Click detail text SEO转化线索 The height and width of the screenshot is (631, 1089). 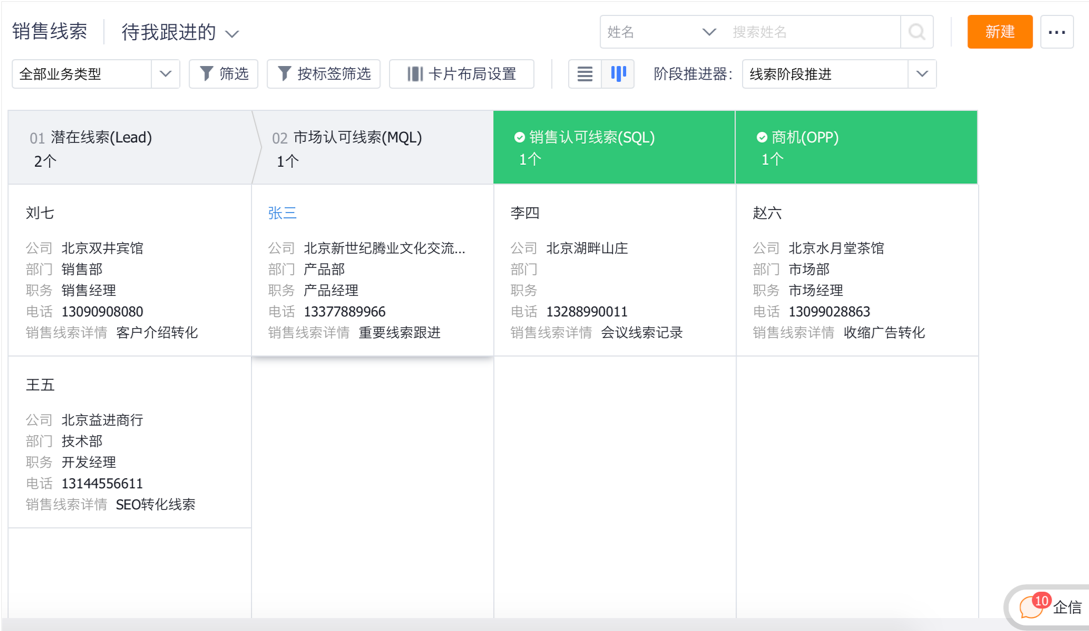[156, 505]
